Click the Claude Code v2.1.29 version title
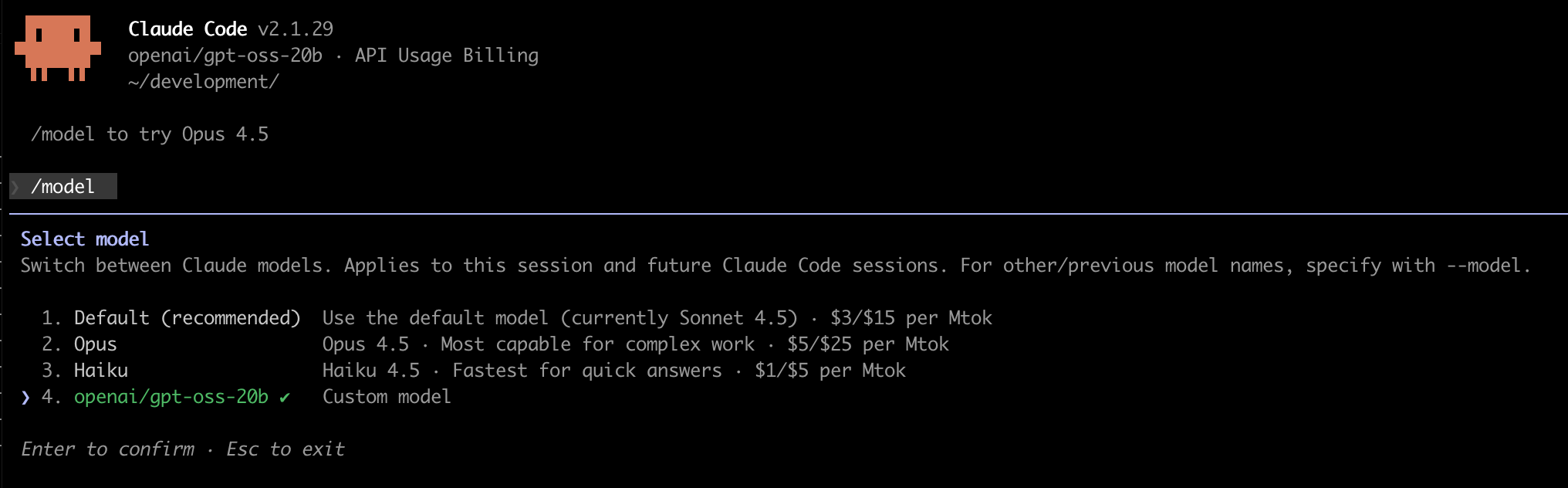This screenshot has height=488, width=1568. tap(231, 29)
